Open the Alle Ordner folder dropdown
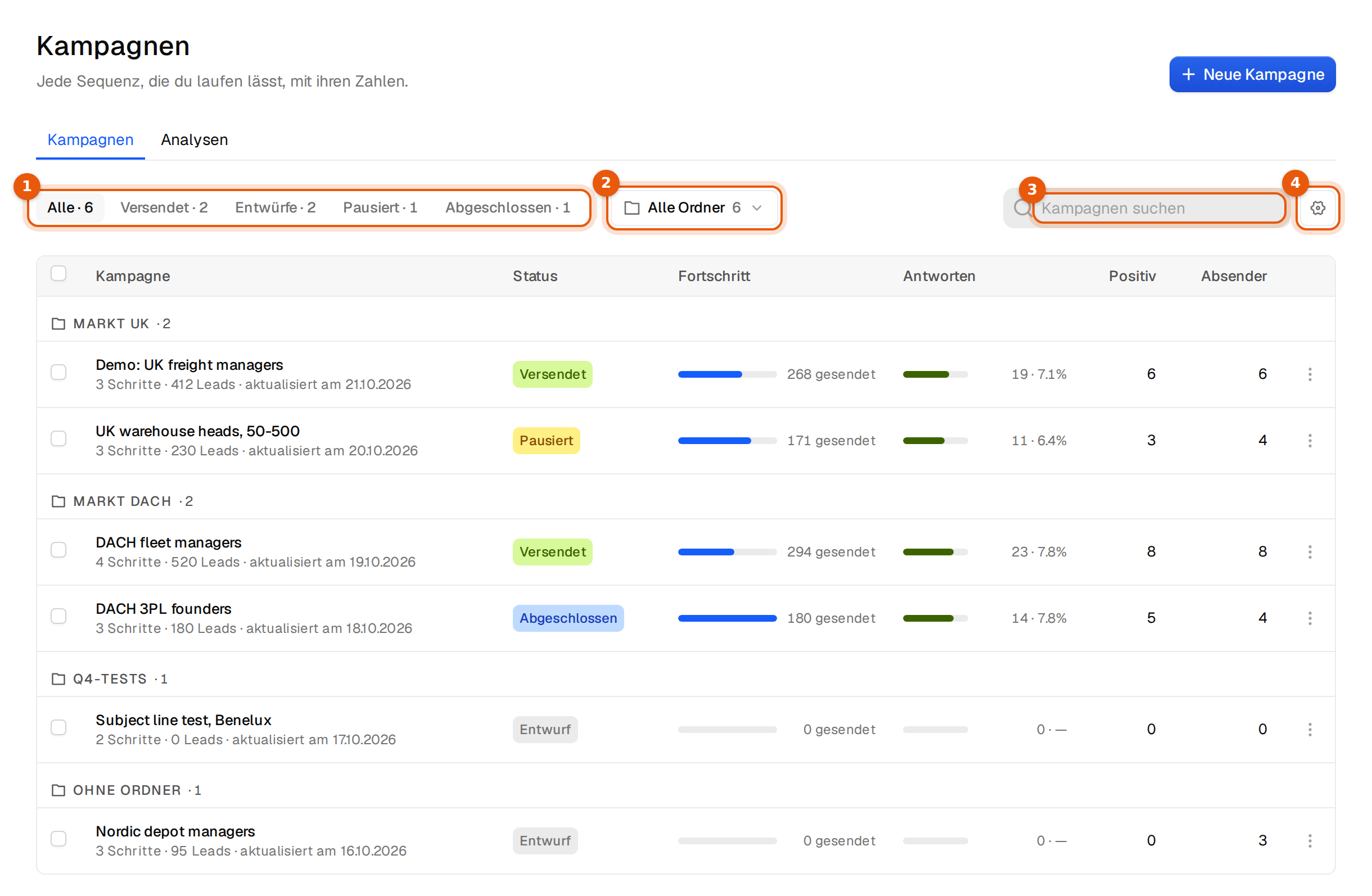 (x=694, y=207)
